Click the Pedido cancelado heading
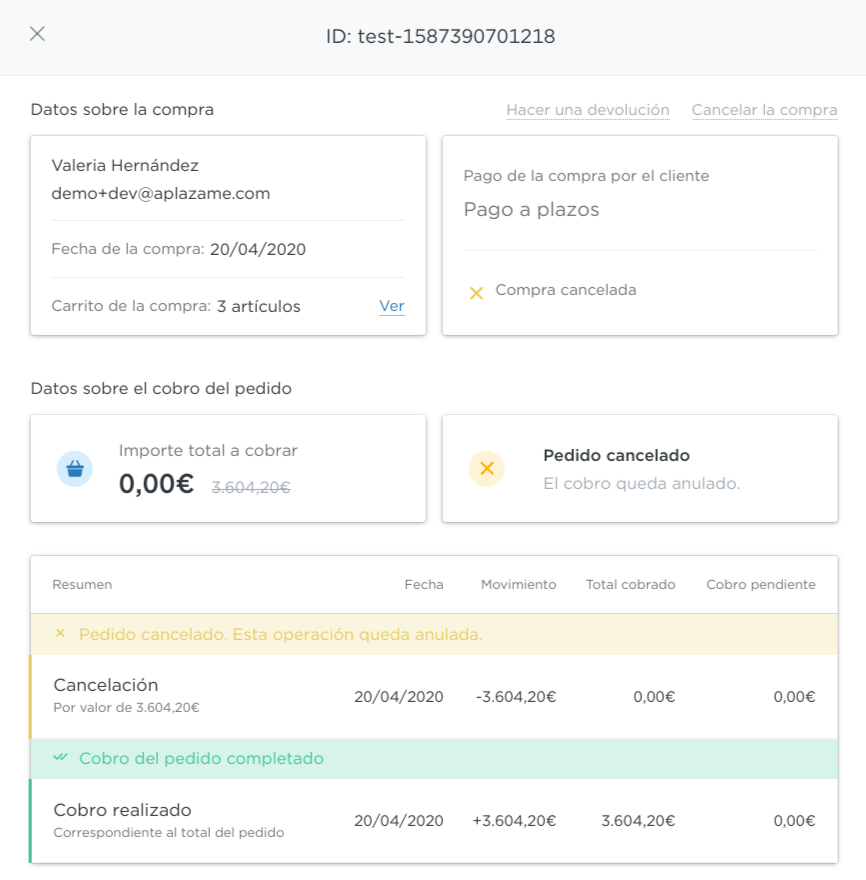The height and width of the screenshot is (880, 866). (x=616, y=455)
